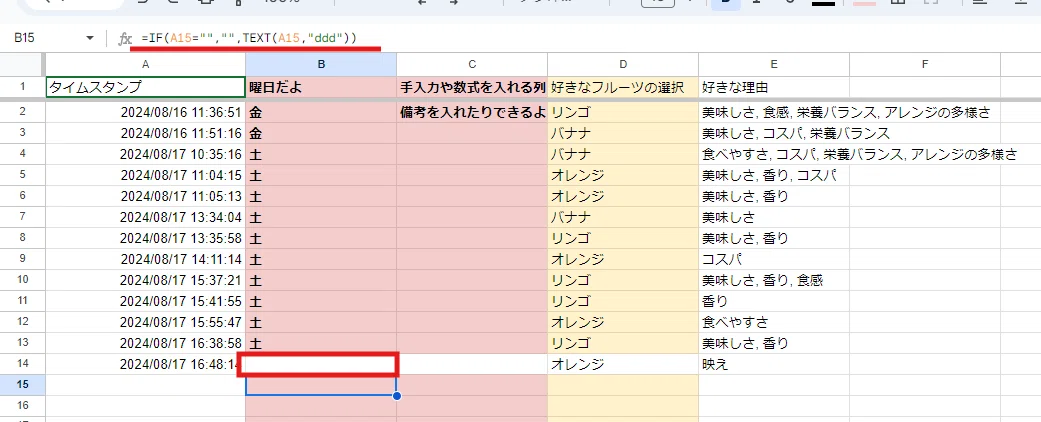Click the 映え cell in row 14
The width and height of the screenshot is (1041, 422).
pyautogui.click(x=773, y=364)
